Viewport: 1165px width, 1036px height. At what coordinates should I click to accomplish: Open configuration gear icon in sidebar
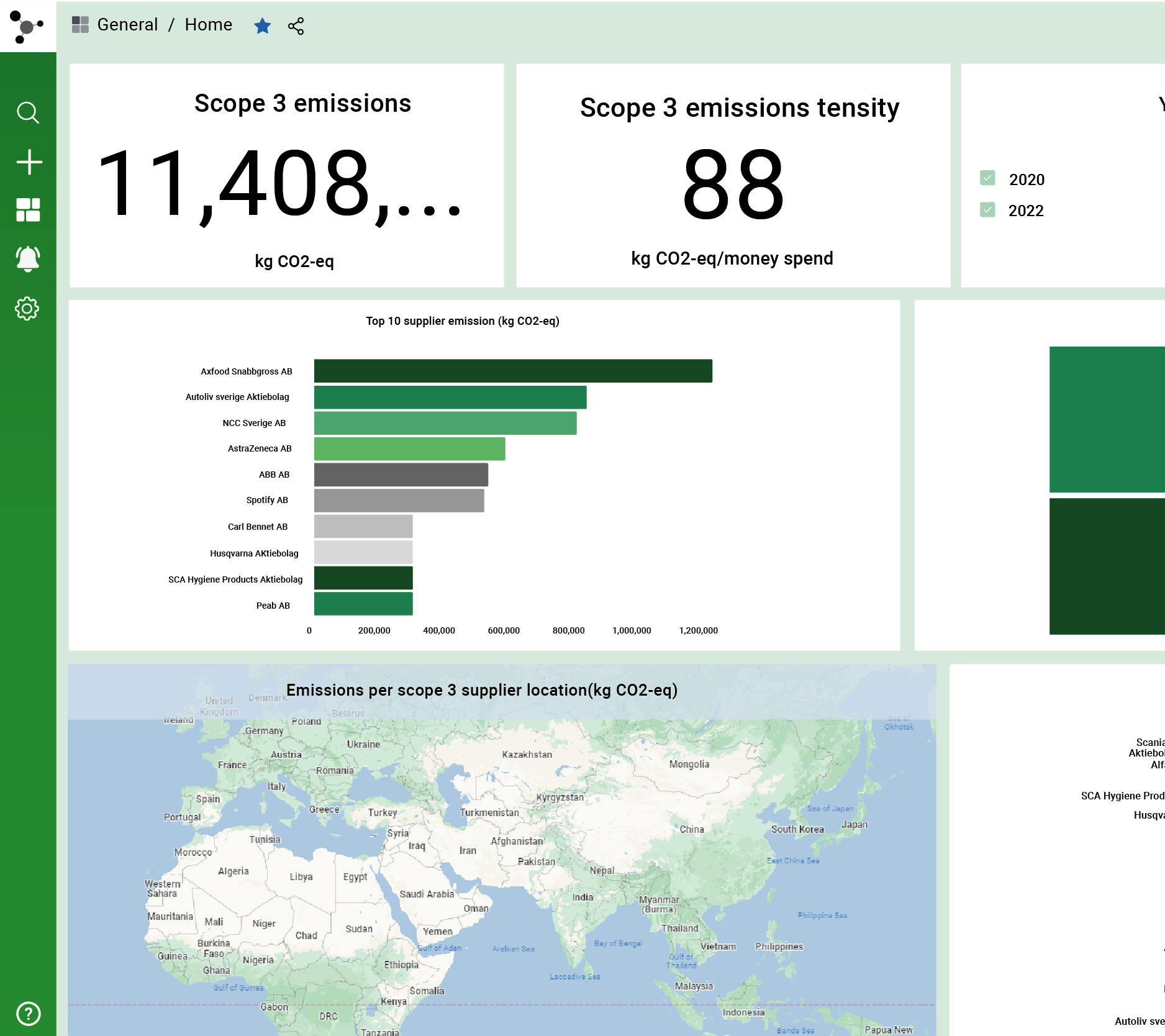pyautogui.click(x=27, y=308)
